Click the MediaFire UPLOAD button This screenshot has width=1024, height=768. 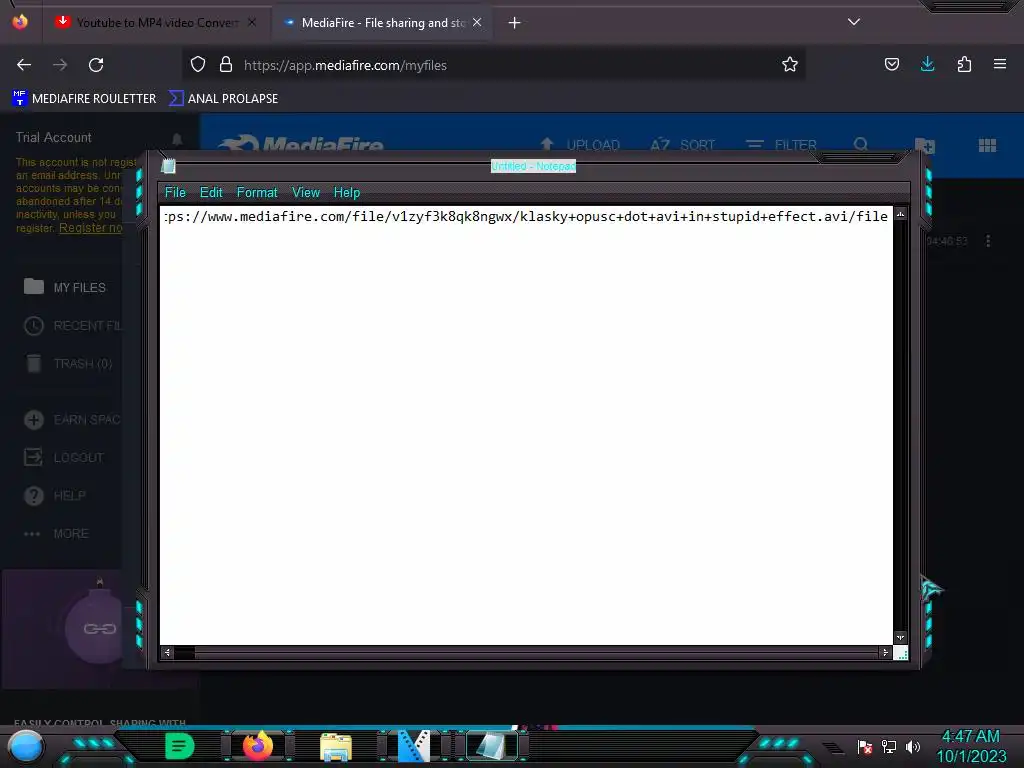[x=581, y=145]
